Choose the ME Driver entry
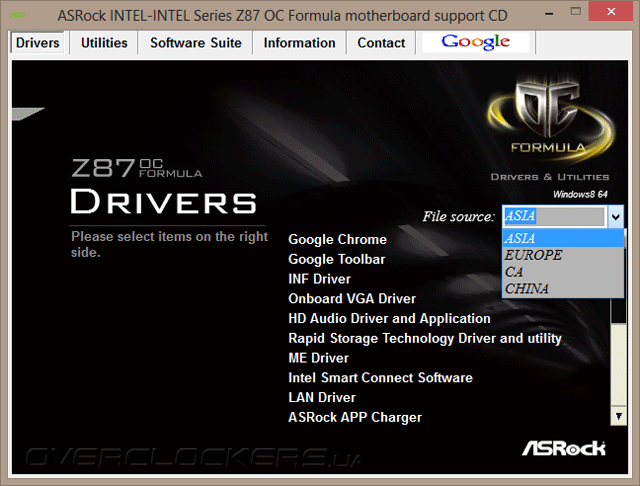 (x=318, y=358)
